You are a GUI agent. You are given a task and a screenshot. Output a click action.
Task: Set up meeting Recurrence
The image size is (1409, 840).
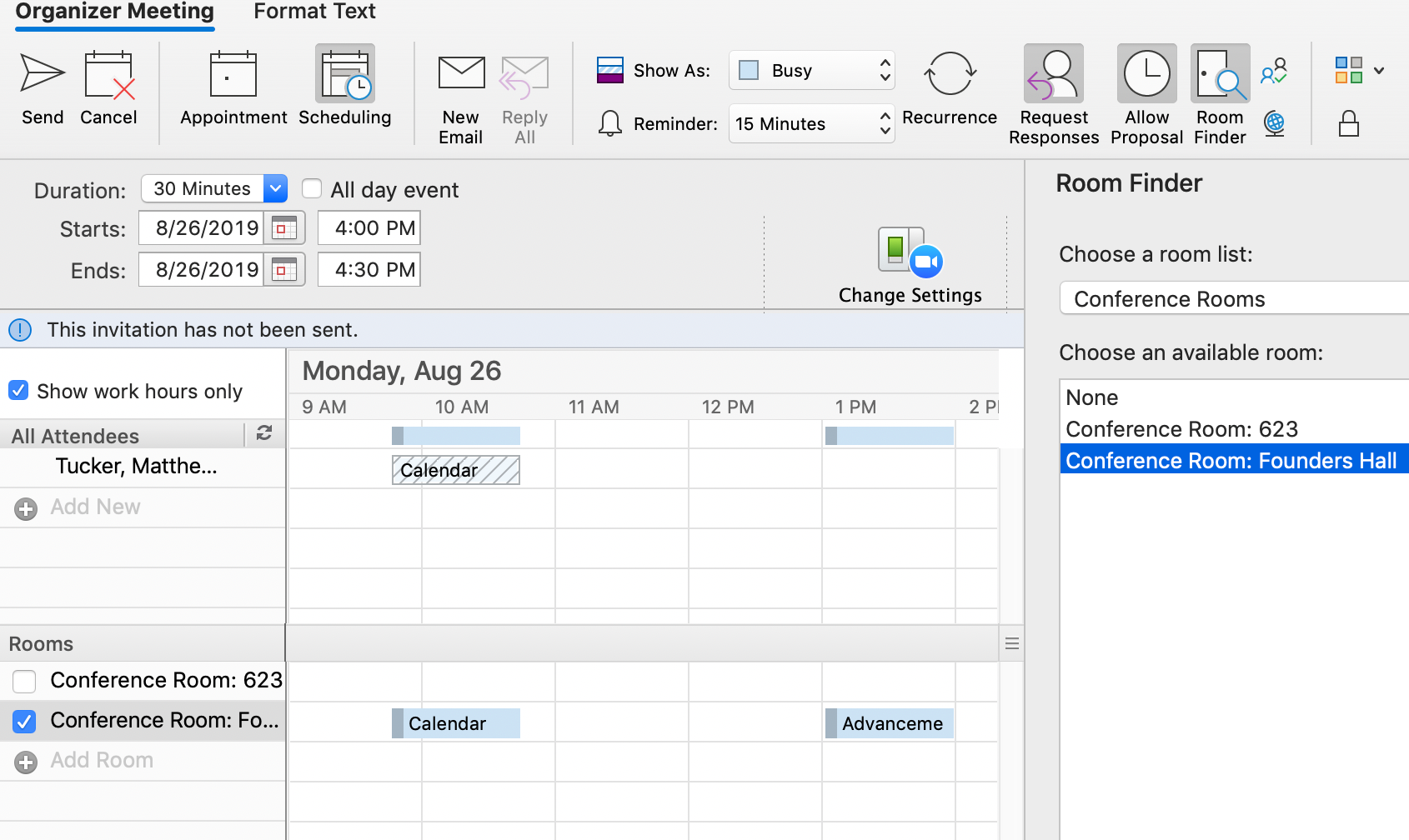pos(950,87)
